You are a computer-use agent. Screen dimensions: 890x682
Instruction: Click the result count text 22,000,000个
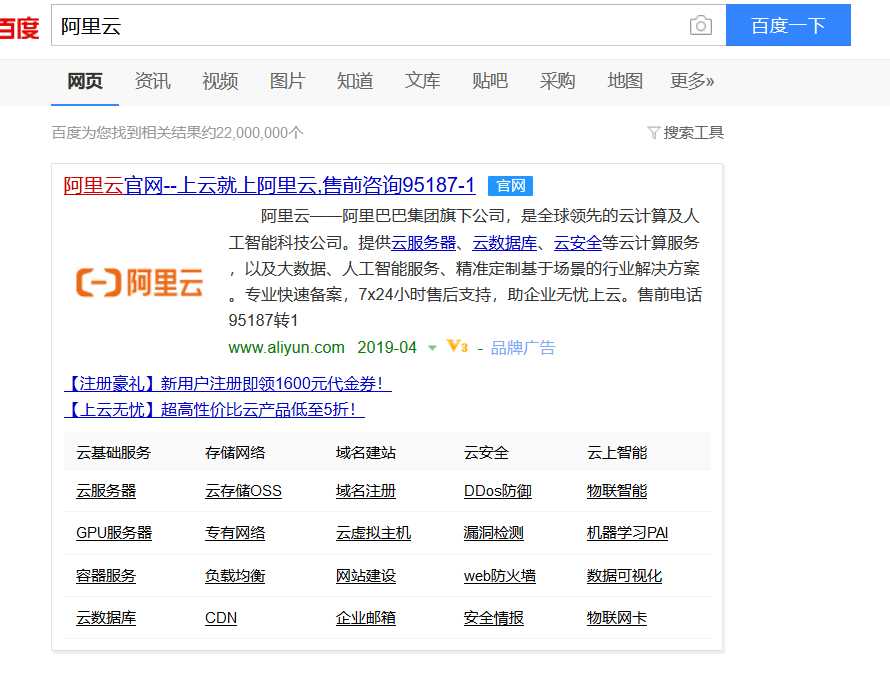click(259, 133)
